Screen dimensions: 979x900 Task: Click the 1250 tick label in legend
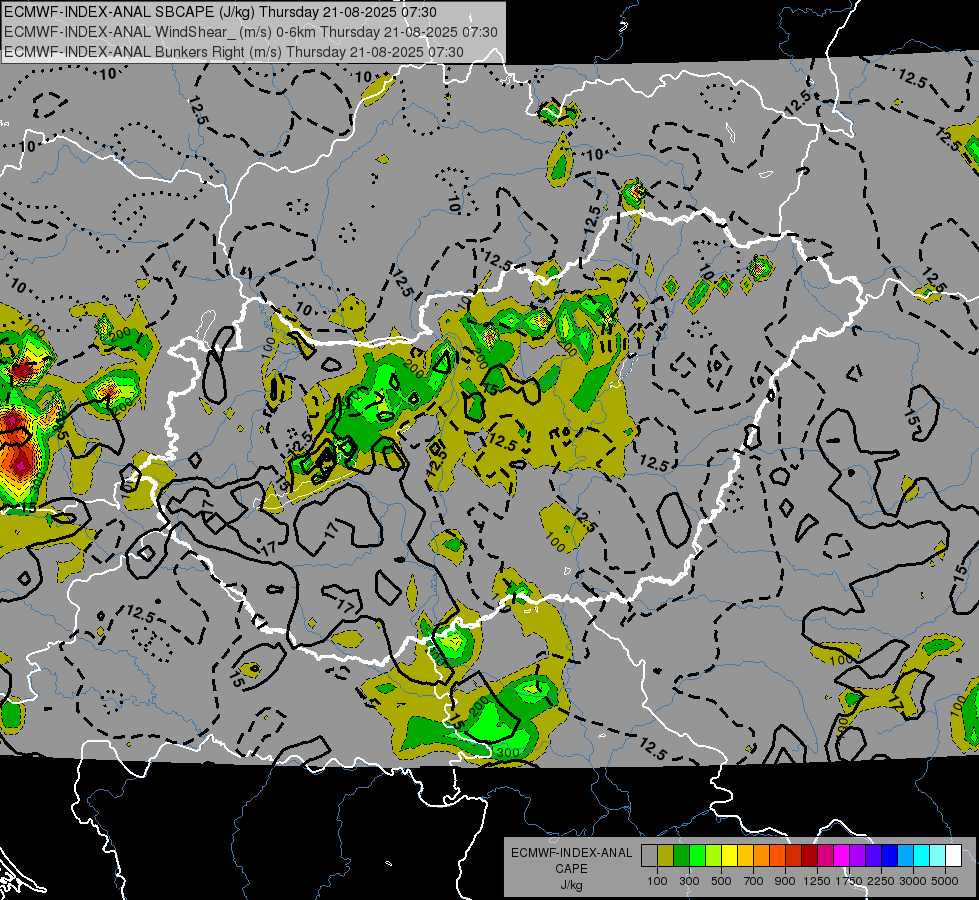point(817,881)
